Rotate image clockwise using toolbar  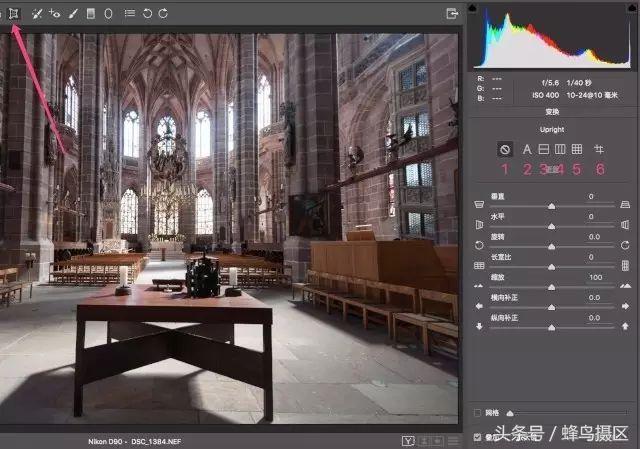tap(163, 13)
